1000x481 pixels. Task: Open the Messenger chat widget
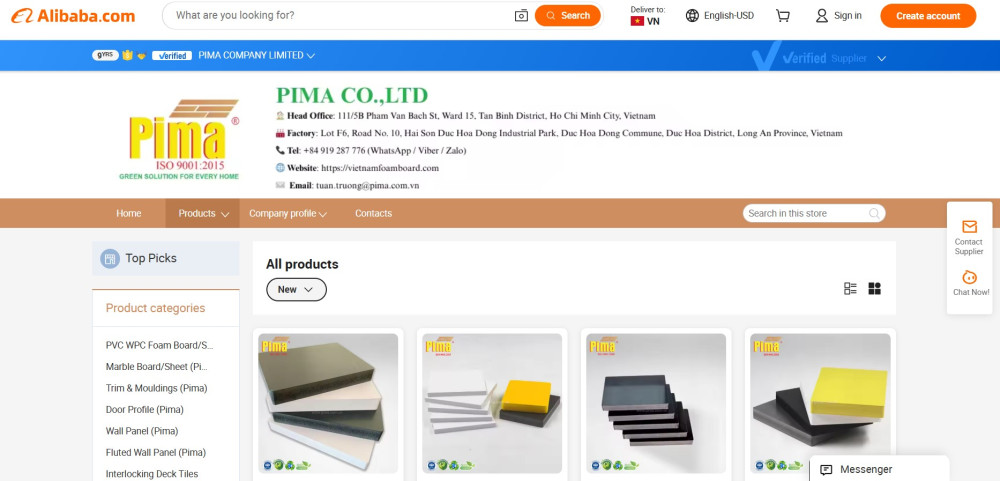click(879, 470)
